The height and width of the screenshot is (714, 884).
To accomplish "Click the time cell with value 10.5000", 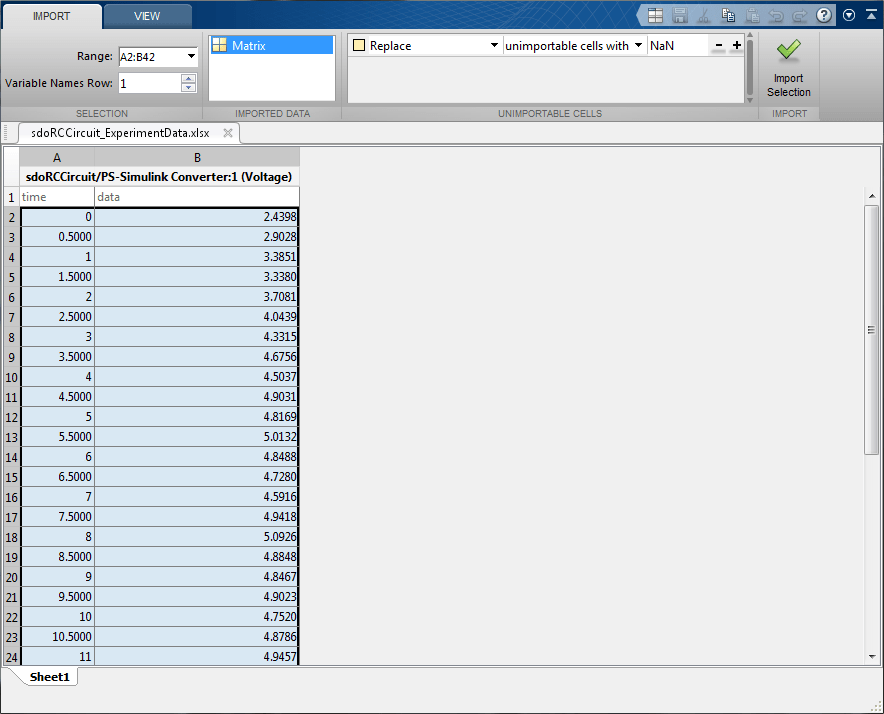I will tap(57, 637).
